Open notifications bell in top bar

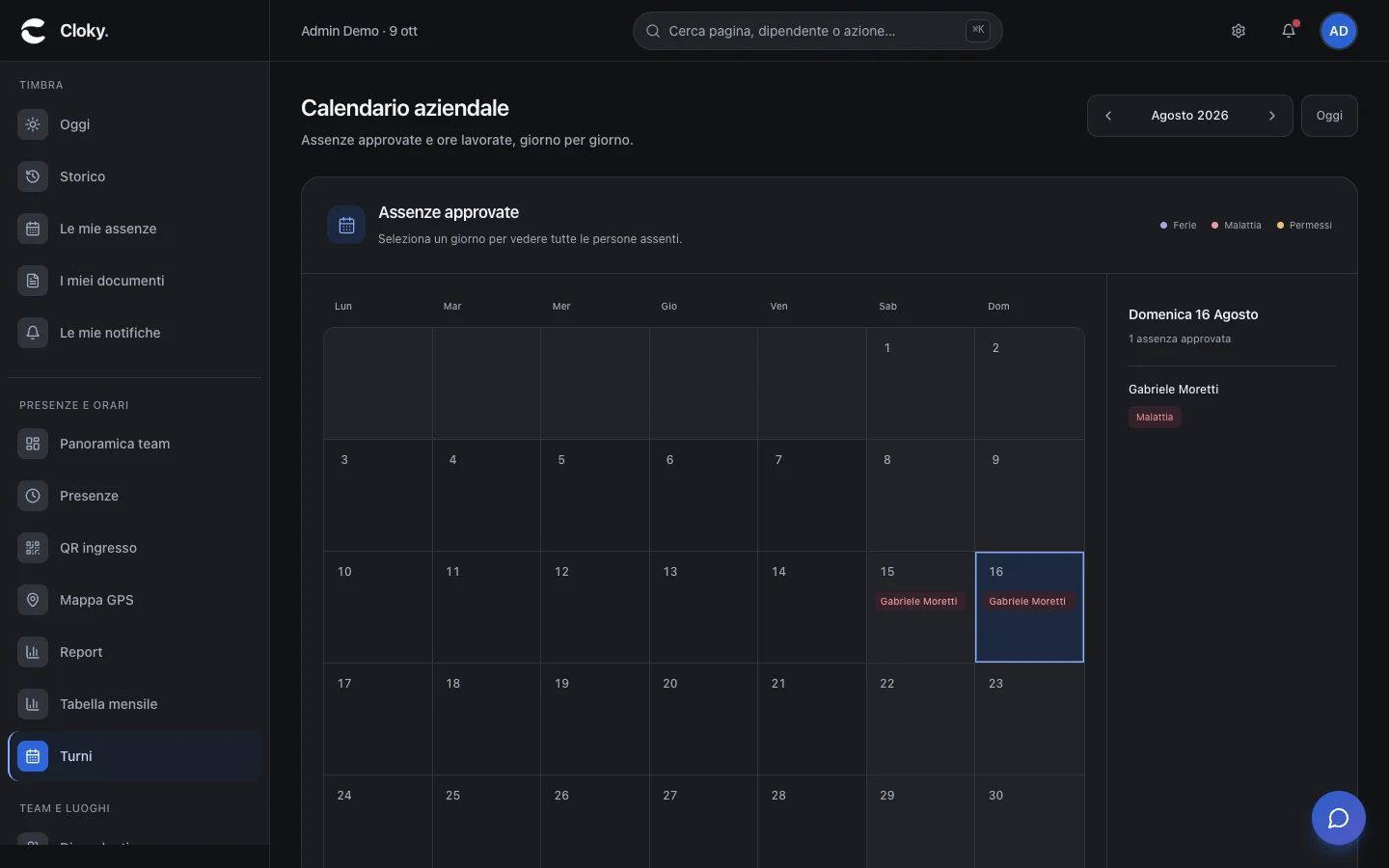1289,31
